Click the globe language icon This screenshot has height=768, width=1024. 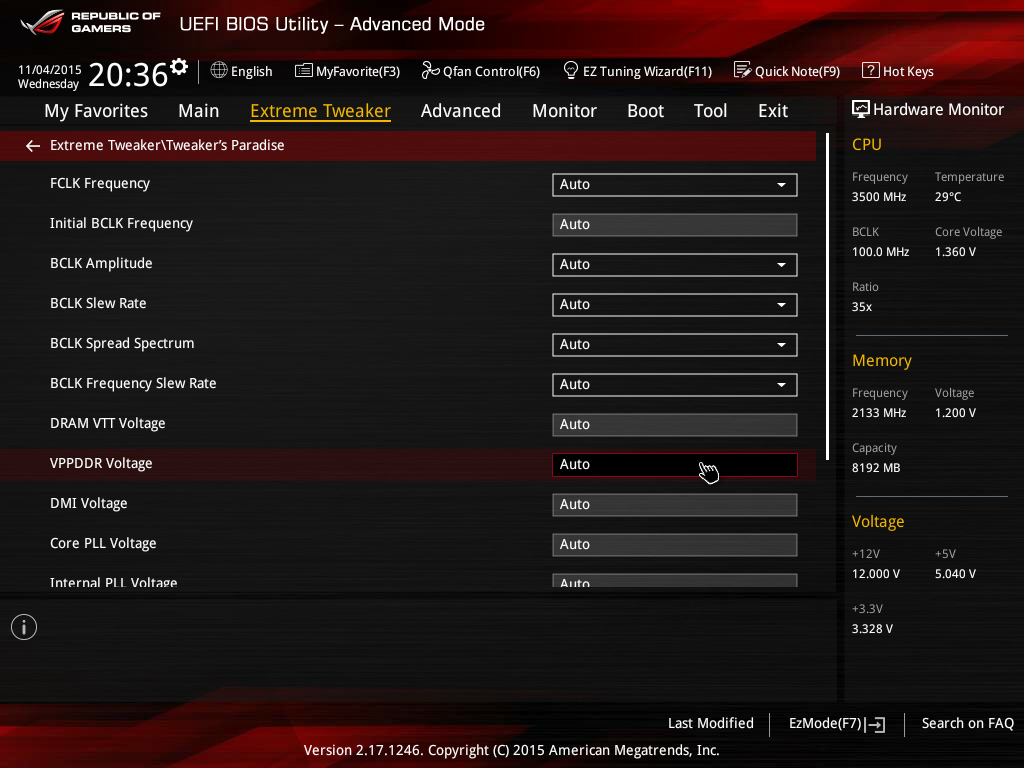(x=219, y=71)
